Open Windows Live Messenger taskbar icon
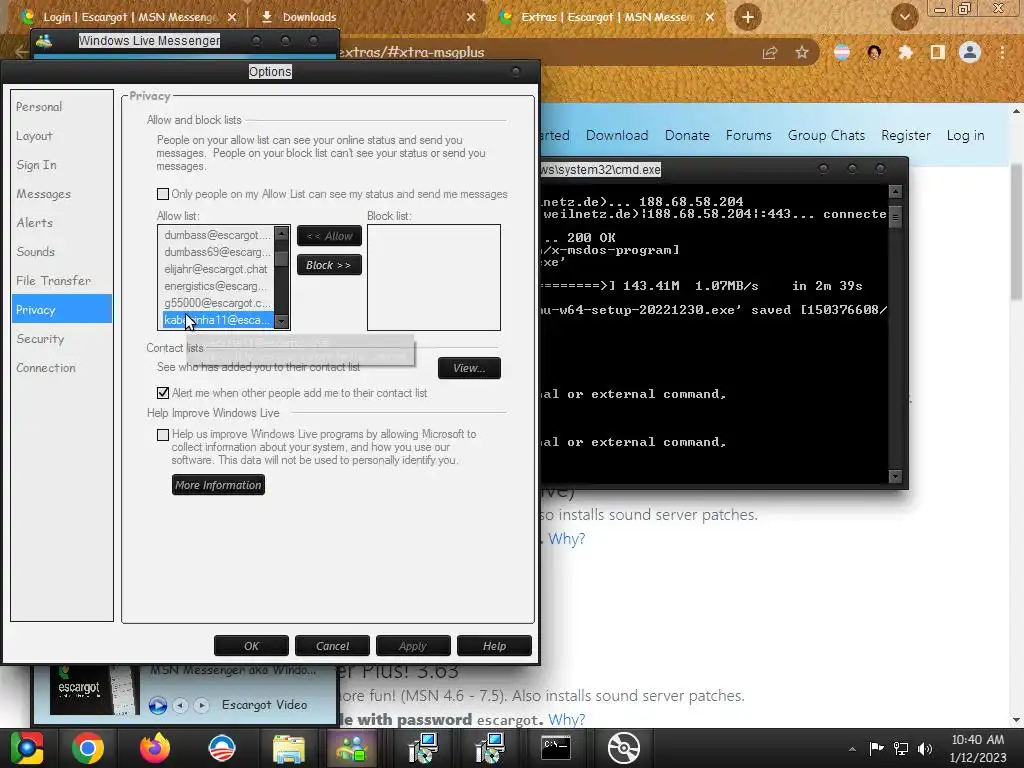1024x768 pixels. 352,748
